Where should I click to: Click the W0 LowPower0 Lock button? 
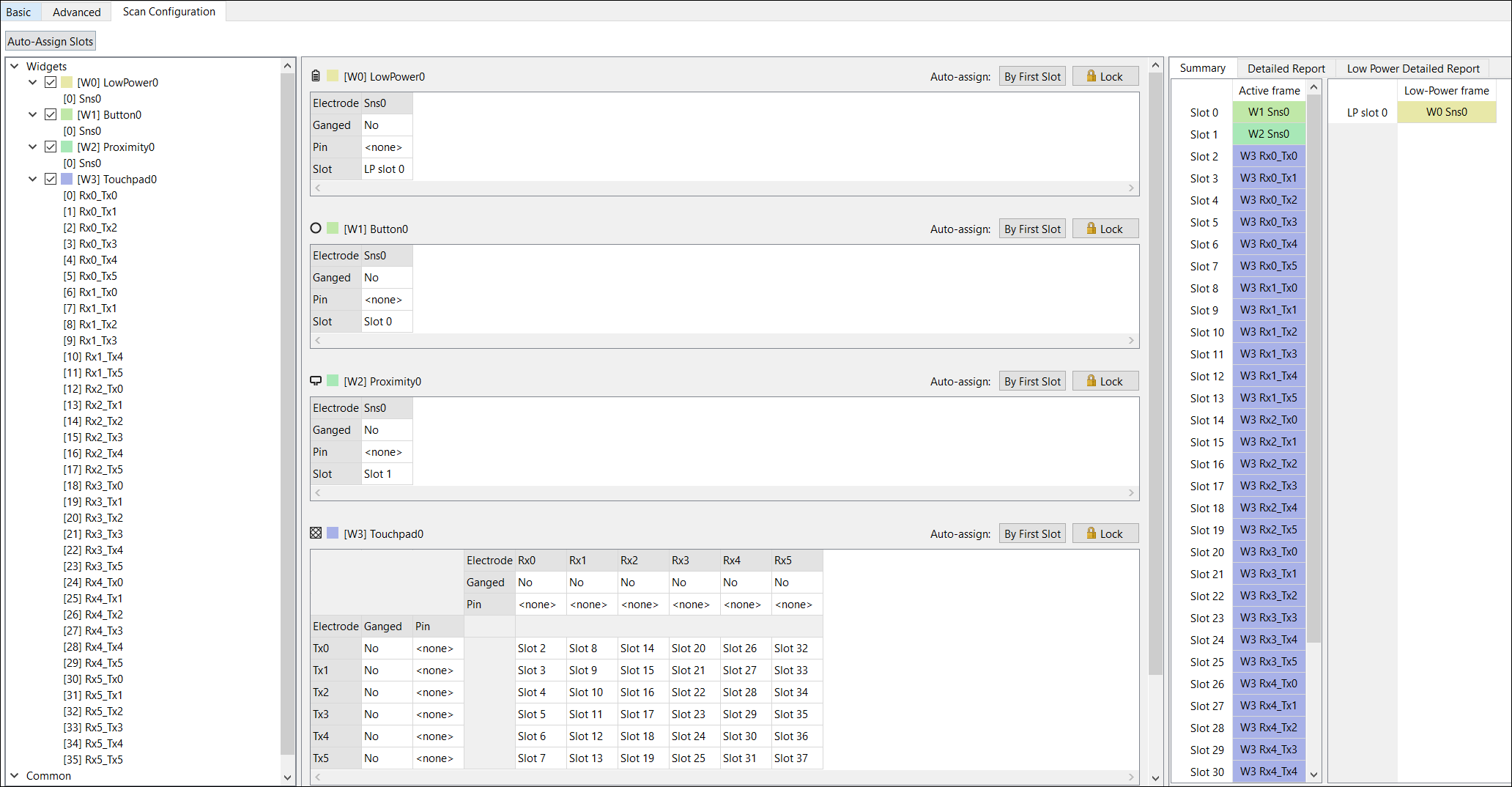[1105, 76]
